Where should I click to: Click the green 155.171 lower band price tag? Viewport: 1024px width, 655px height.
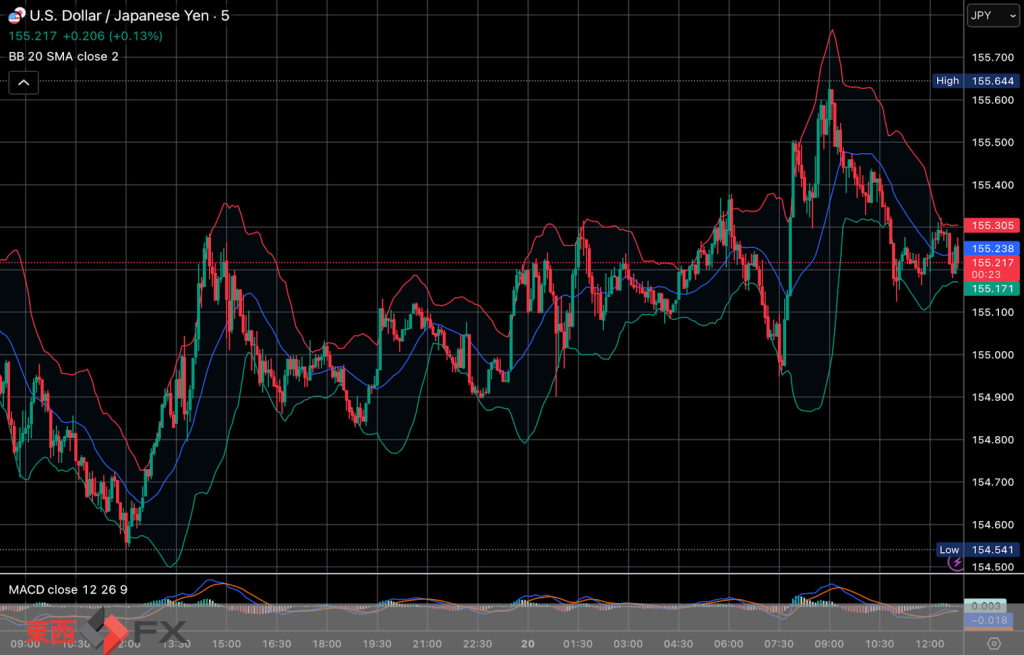click(x=989, y=288)
